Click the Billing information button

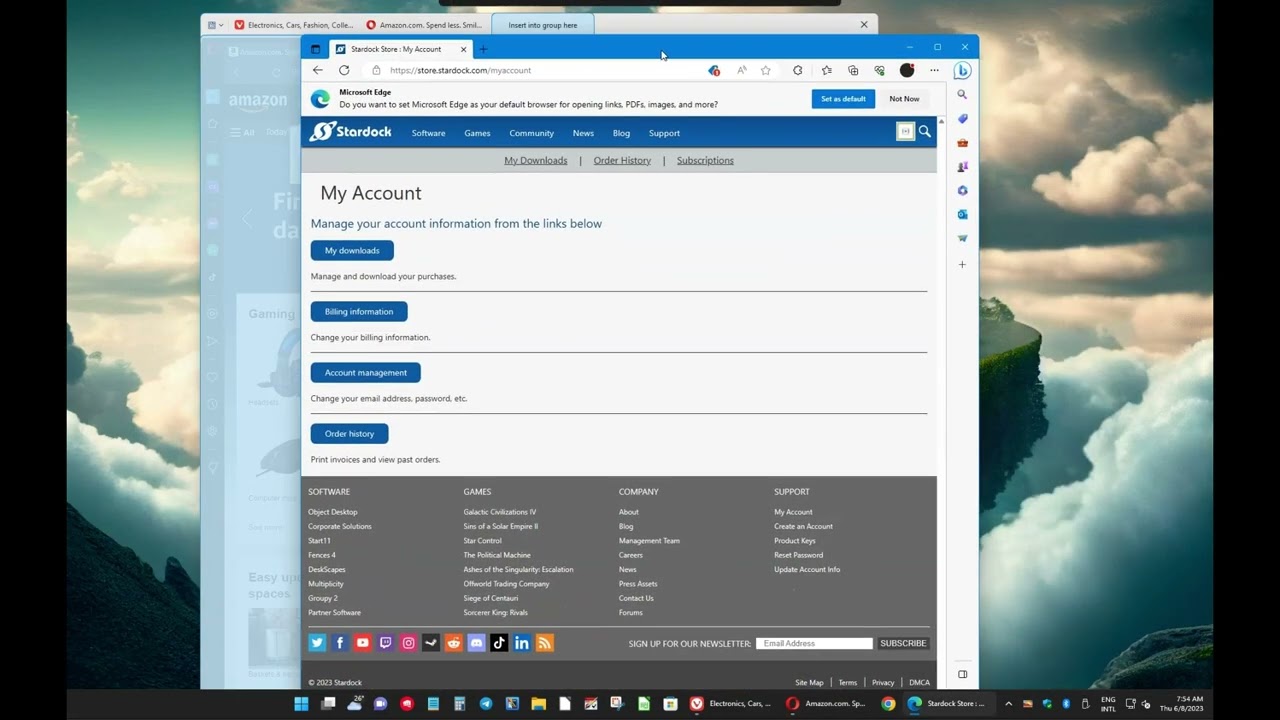click(359, 311)
